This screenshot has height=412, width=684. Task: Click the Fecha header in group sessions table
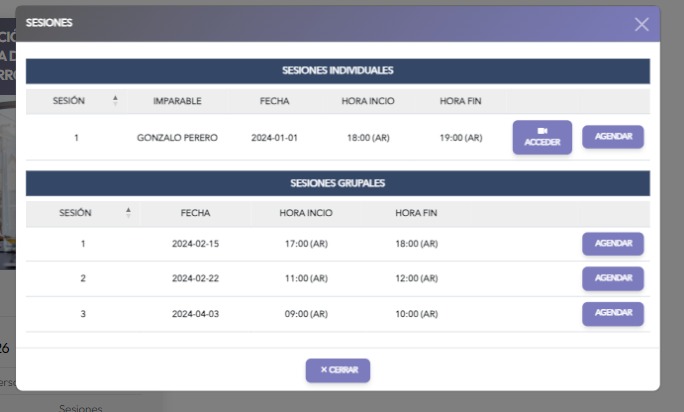click(195, 213)
